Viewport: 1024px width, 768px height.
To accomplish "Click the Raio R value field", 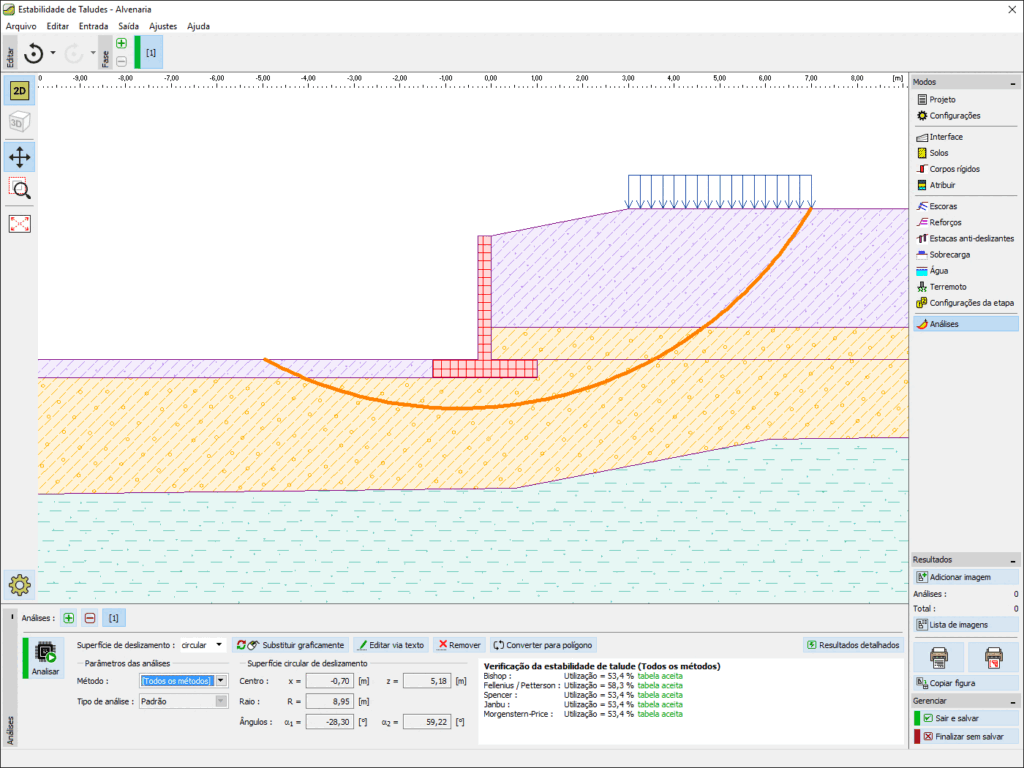I will (330, 701).
